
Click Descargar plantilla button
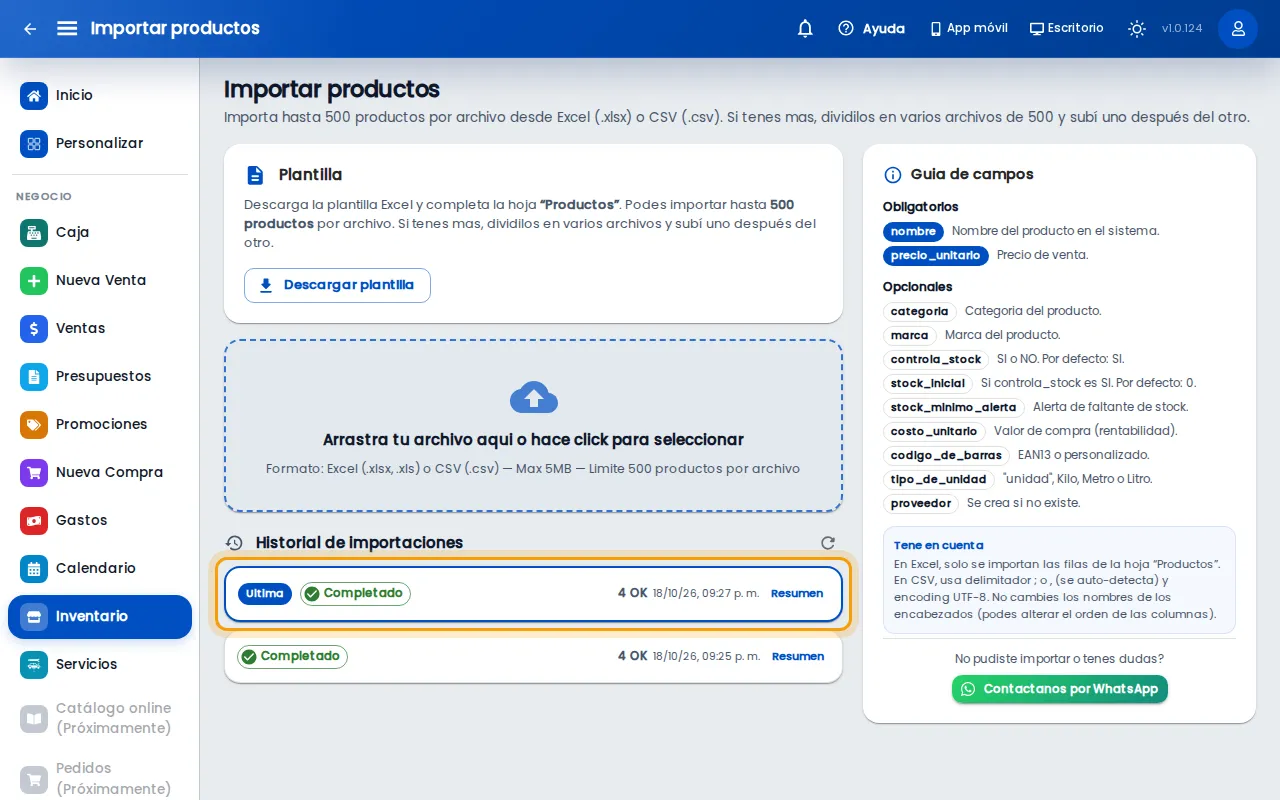(x=337, y=285)
